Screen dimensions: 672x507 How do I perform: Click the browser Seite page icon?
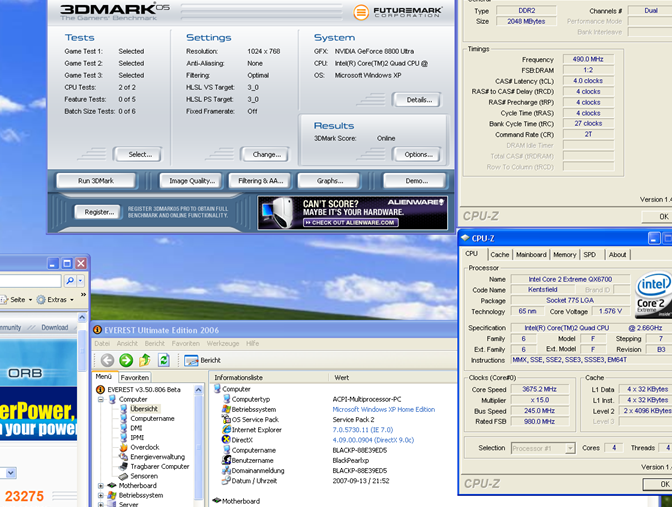pyautogui.click(x=4, y=300)
